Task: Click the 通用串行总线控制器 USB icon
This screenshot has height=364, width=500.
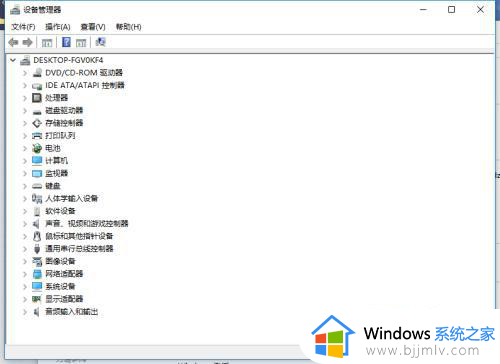Action: click(37, 249)
